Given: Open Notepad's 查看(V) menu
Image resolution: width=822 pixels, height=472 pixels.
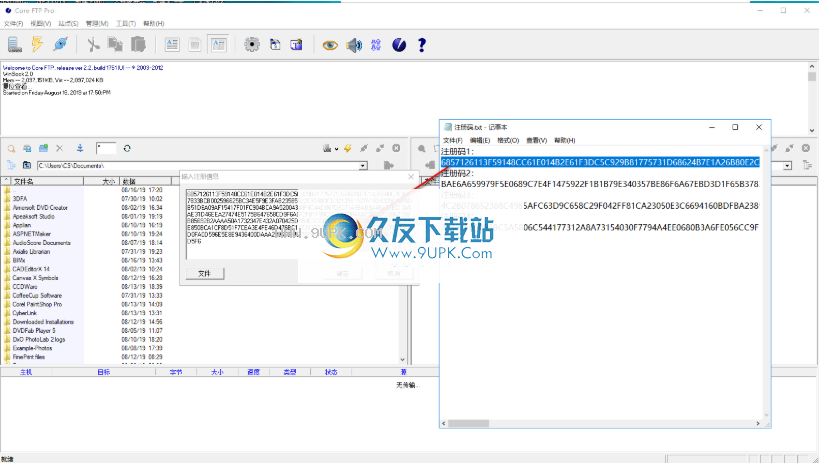Looking at the screenshot, I should (x=536, y=141).
